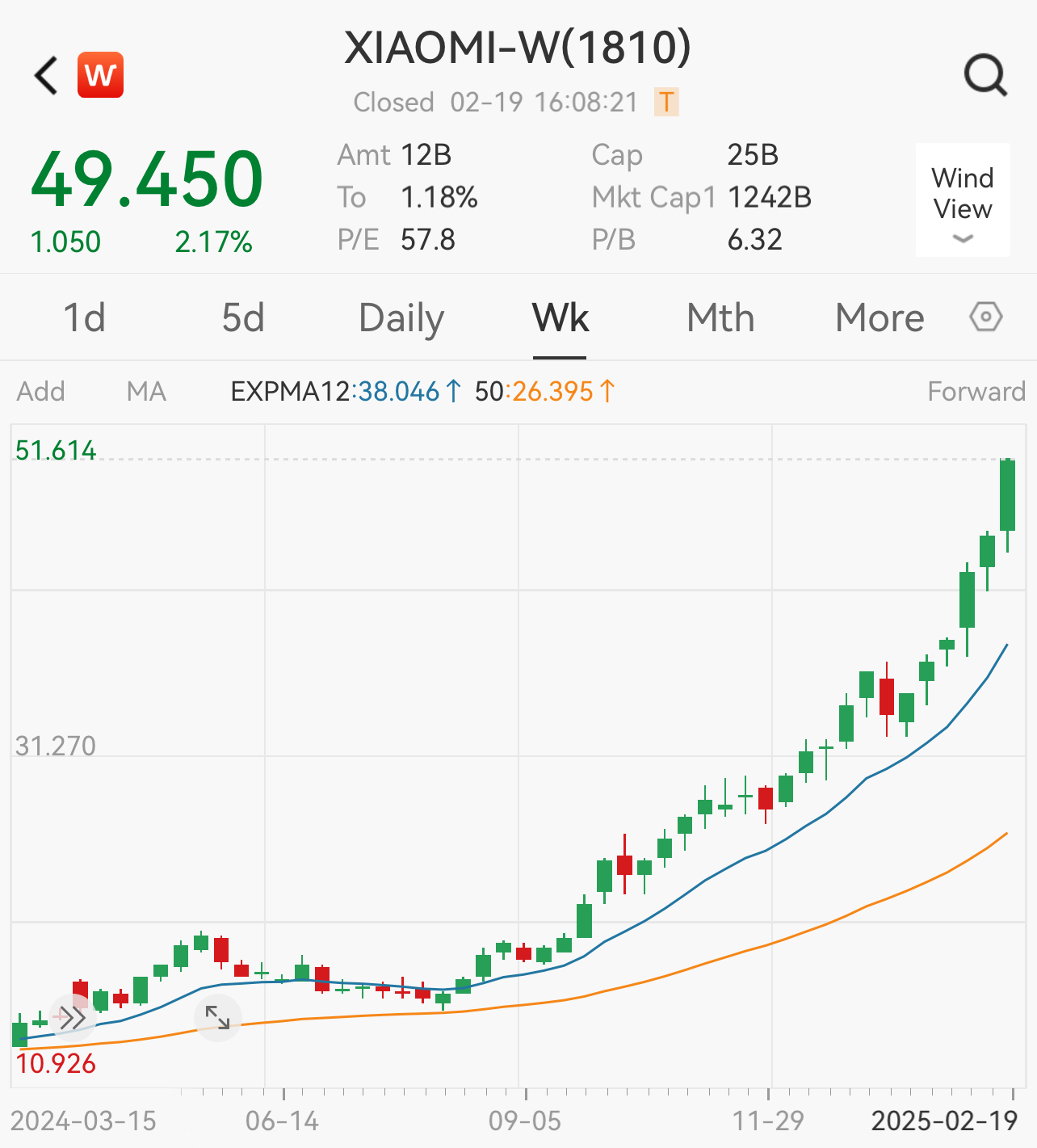This screenshot has height=1148, width=1037.
Task: Select the Wk weekly chart tab
Action: (x=560, y=317)
